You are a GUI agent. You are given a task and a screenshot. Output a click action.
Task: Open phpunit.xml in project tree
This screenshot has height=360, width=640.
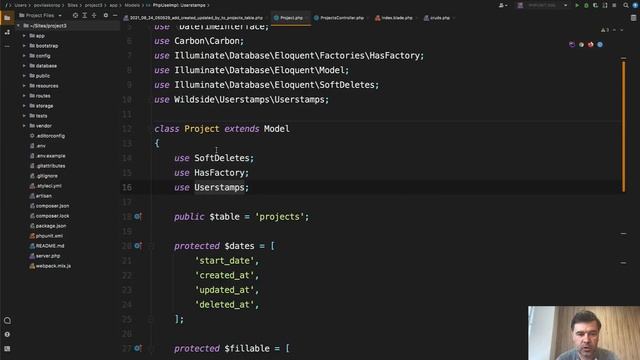pyautogui.click(x=49, y=236)
